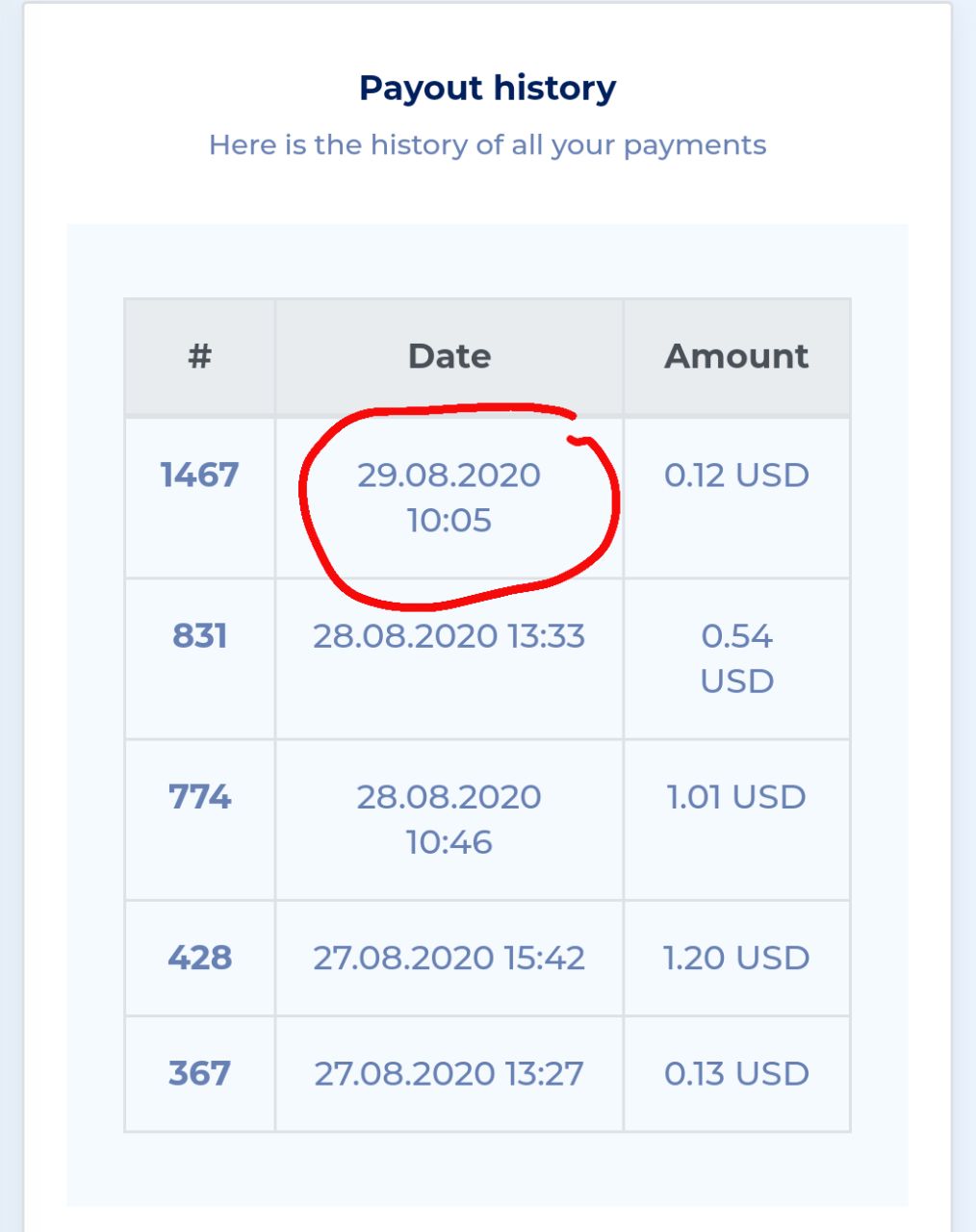Select payout number 367
Viewport: 976px width, 1232px height.
[199, 1073]
